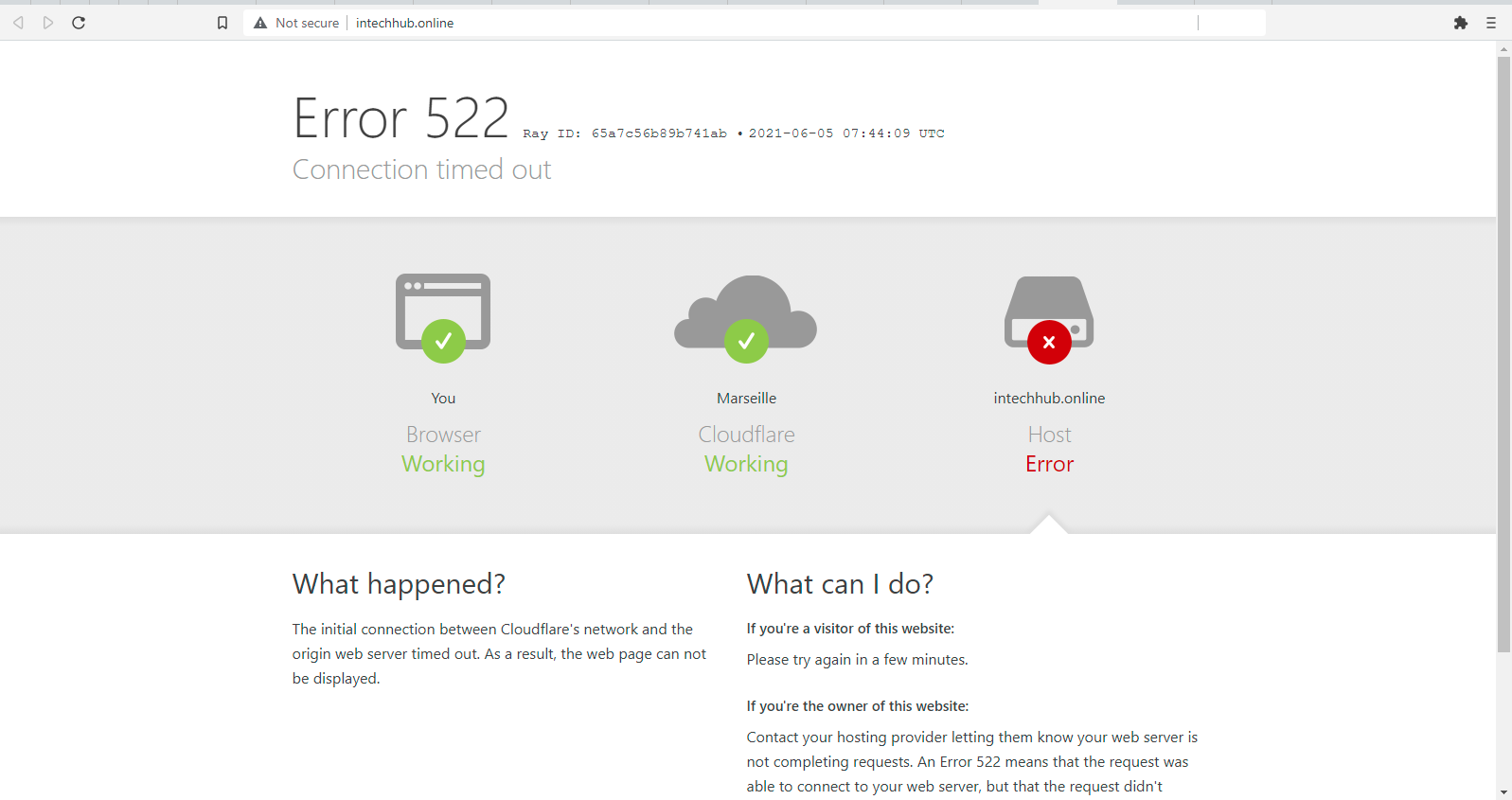Open the extensions puzzle icon

1460,23
